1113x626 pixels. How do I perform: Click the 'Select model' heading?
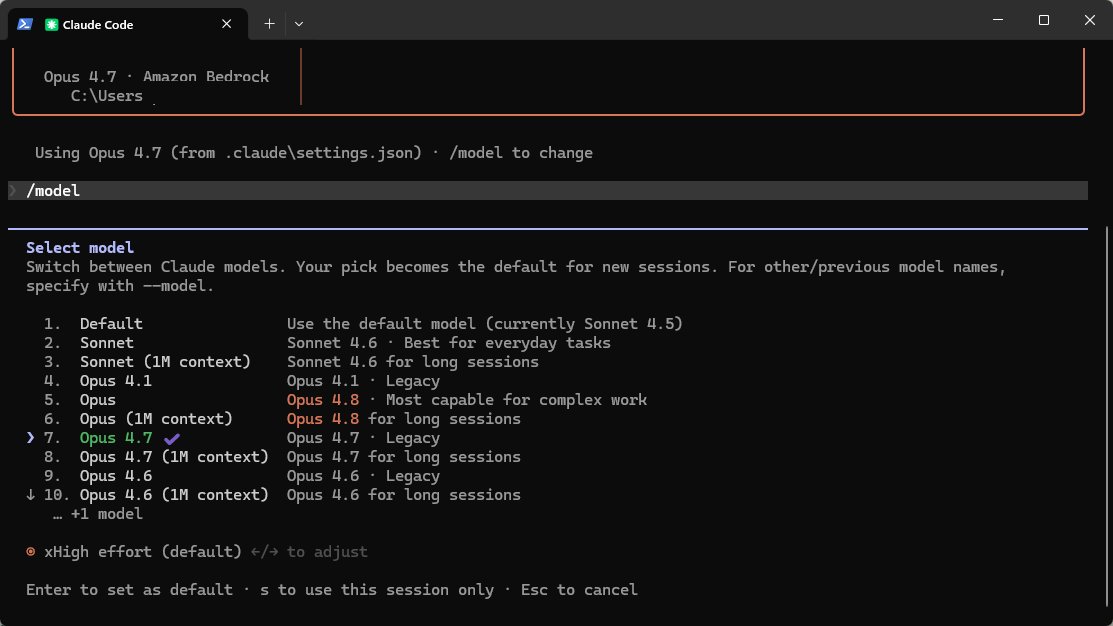click(x=80, y=248)
